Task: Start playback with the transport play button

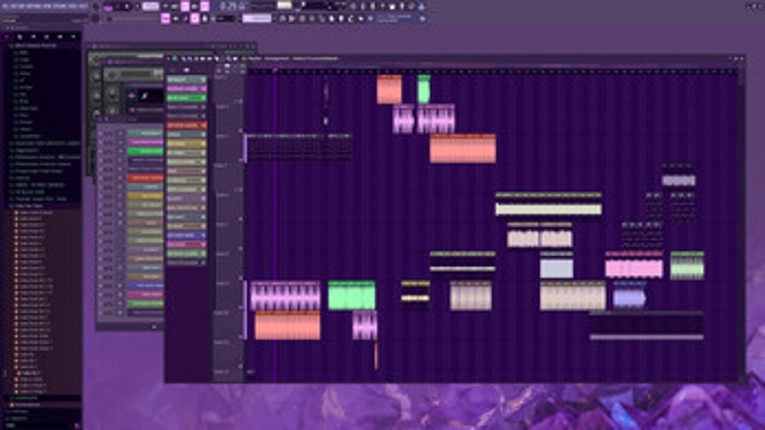Action: click(118, 7)
